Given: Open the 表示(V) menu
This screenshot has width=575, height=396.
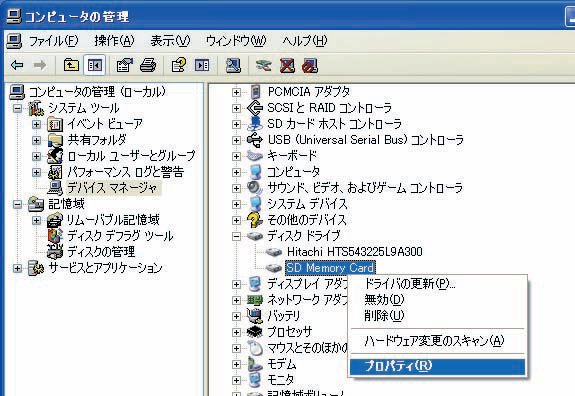Looking at the screenshot, I should 170,41.
